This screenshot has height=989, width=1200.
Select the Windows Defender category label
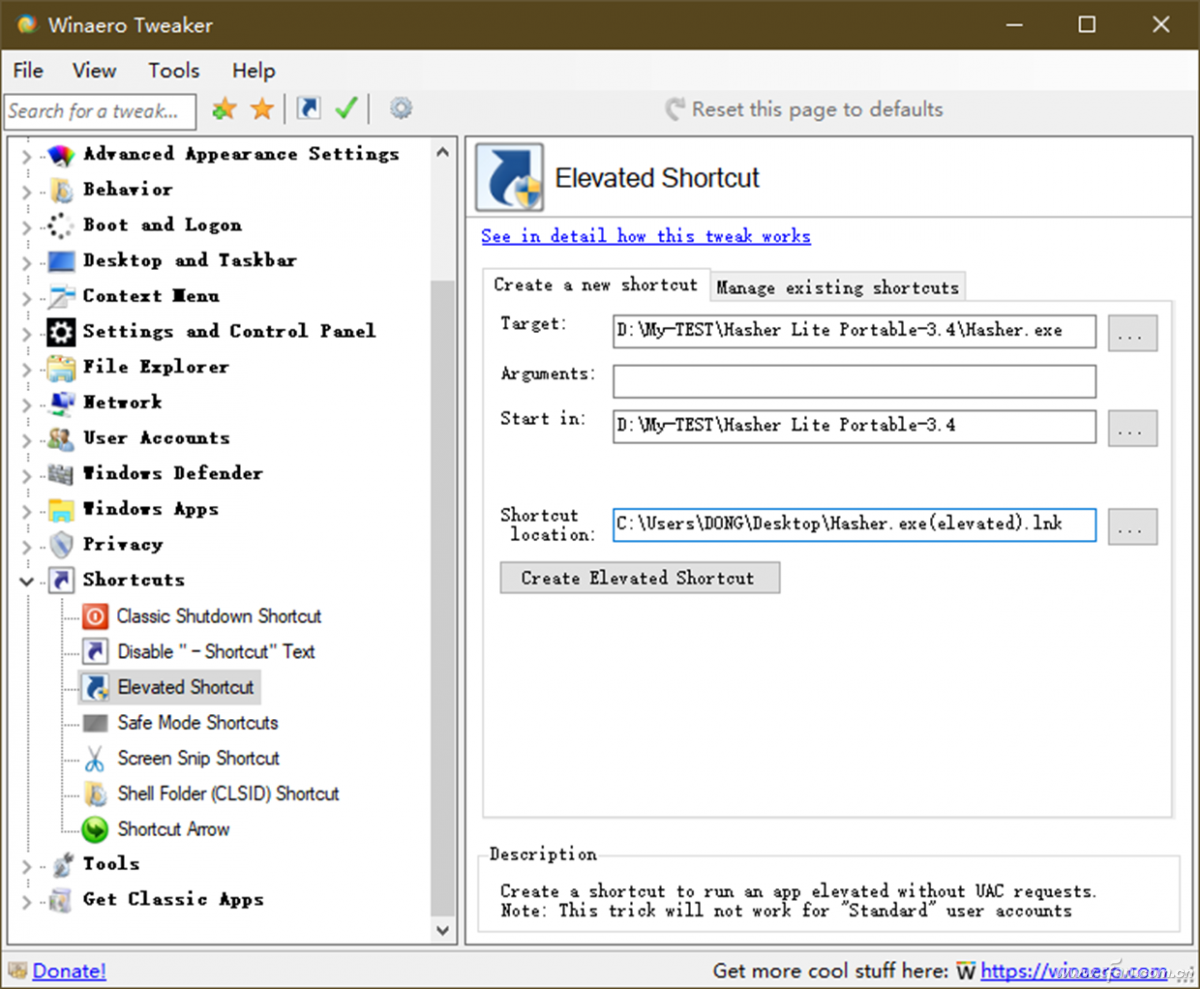tap(173, 473)
